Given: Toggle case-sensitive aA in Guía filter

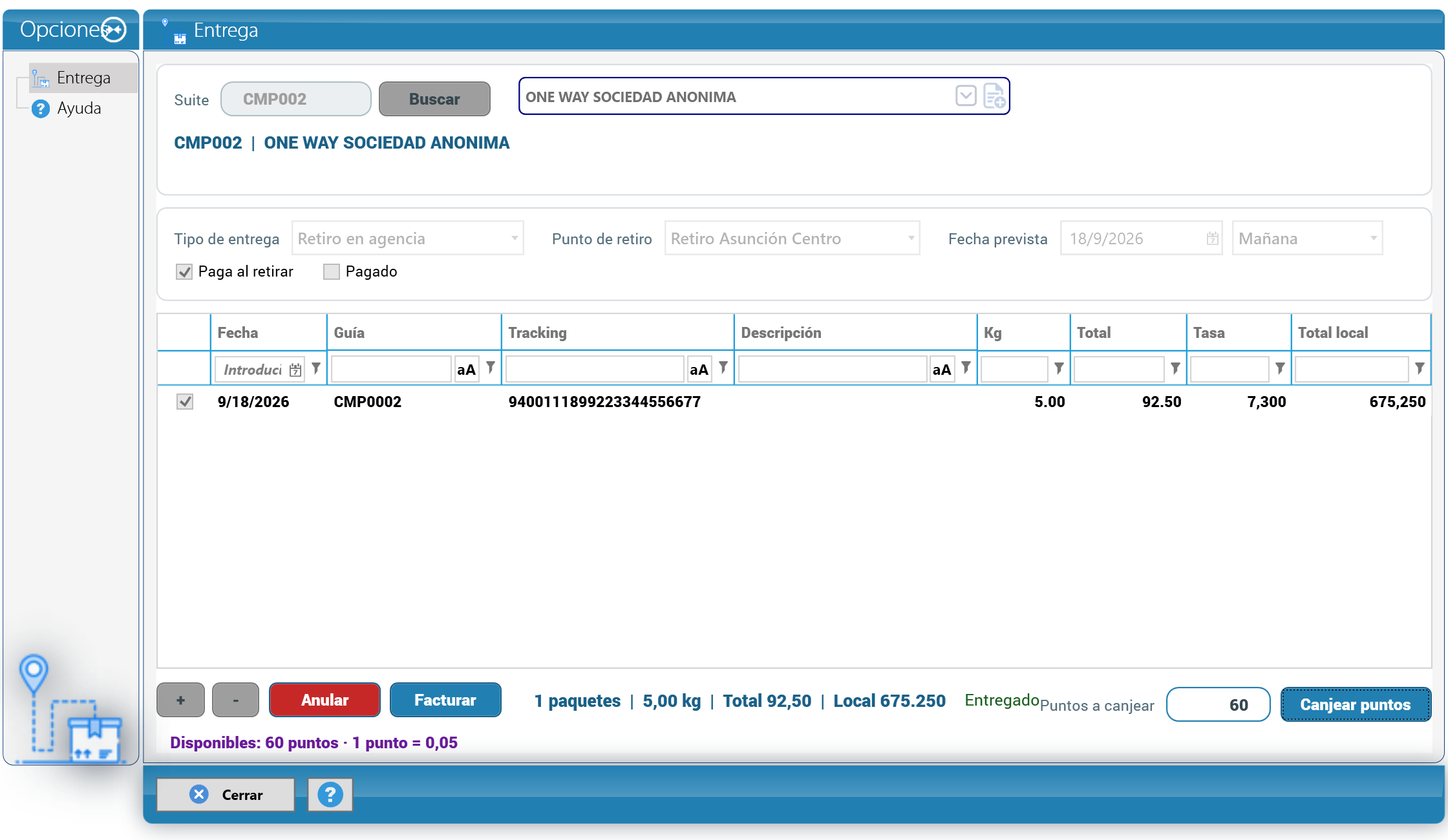Looking at the screenshot, I should [x=466, y=370].
